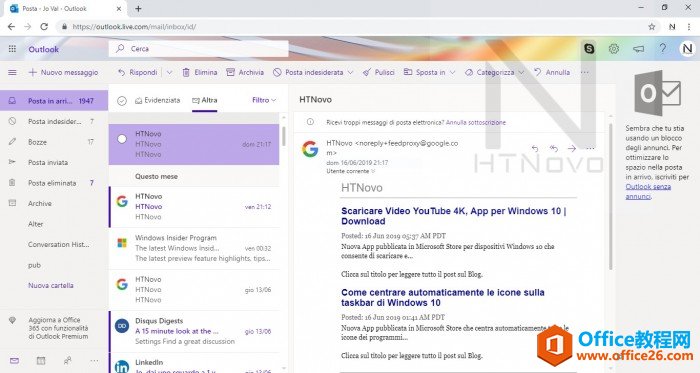Open the app launcher grid
The image size is (700, 373).
pyautogui.click(x=12, y=49)
